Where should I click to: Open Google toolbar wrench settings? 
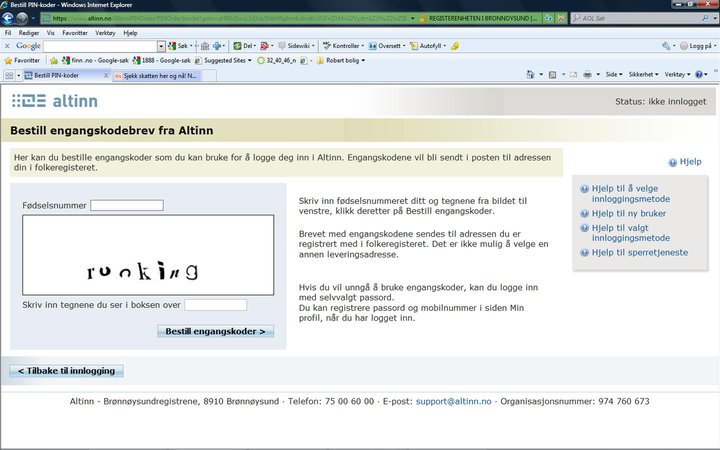click(x=666, y=46)
